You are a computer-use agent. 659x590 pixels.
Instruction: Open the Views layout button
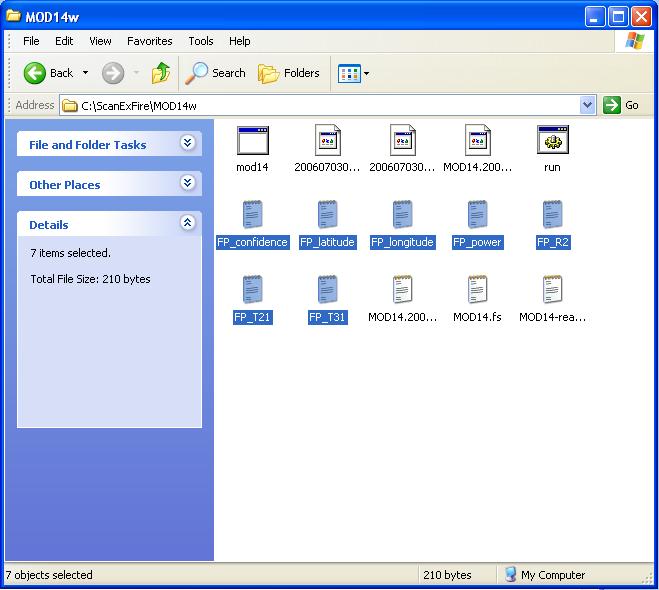349,74
